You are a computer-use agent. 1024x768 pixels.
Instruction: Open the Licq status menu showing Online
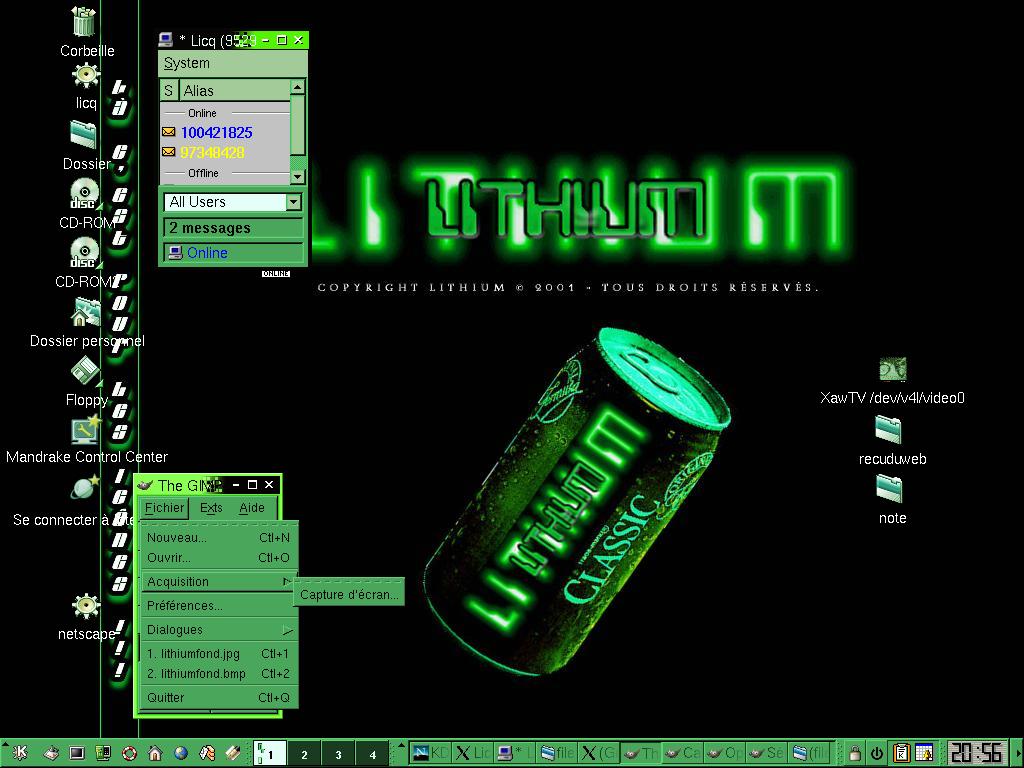[x=233, y=253]
